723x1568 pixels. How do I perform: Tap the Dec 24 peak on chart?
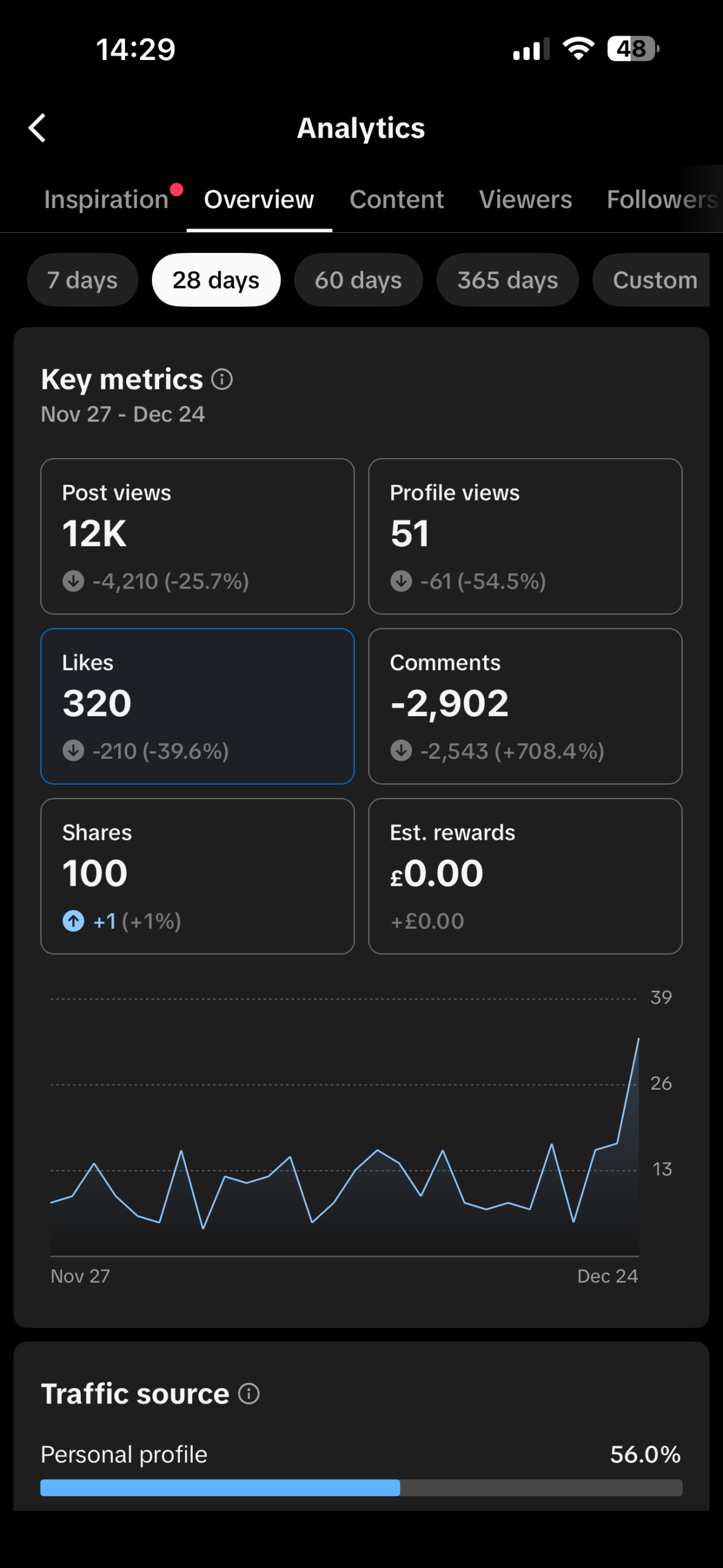(638, 1039)
